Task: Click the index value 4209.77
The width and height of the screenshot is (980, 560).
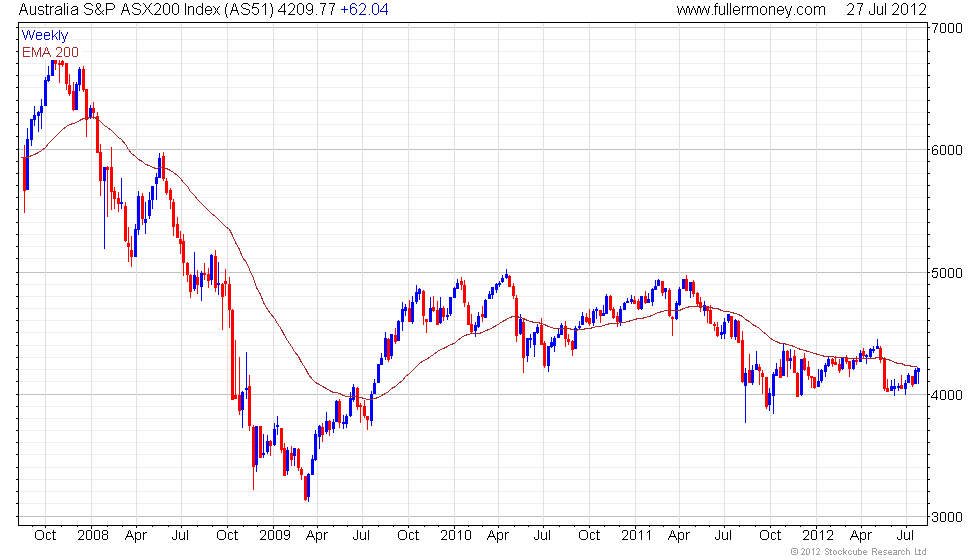Action: pos(307,10)
